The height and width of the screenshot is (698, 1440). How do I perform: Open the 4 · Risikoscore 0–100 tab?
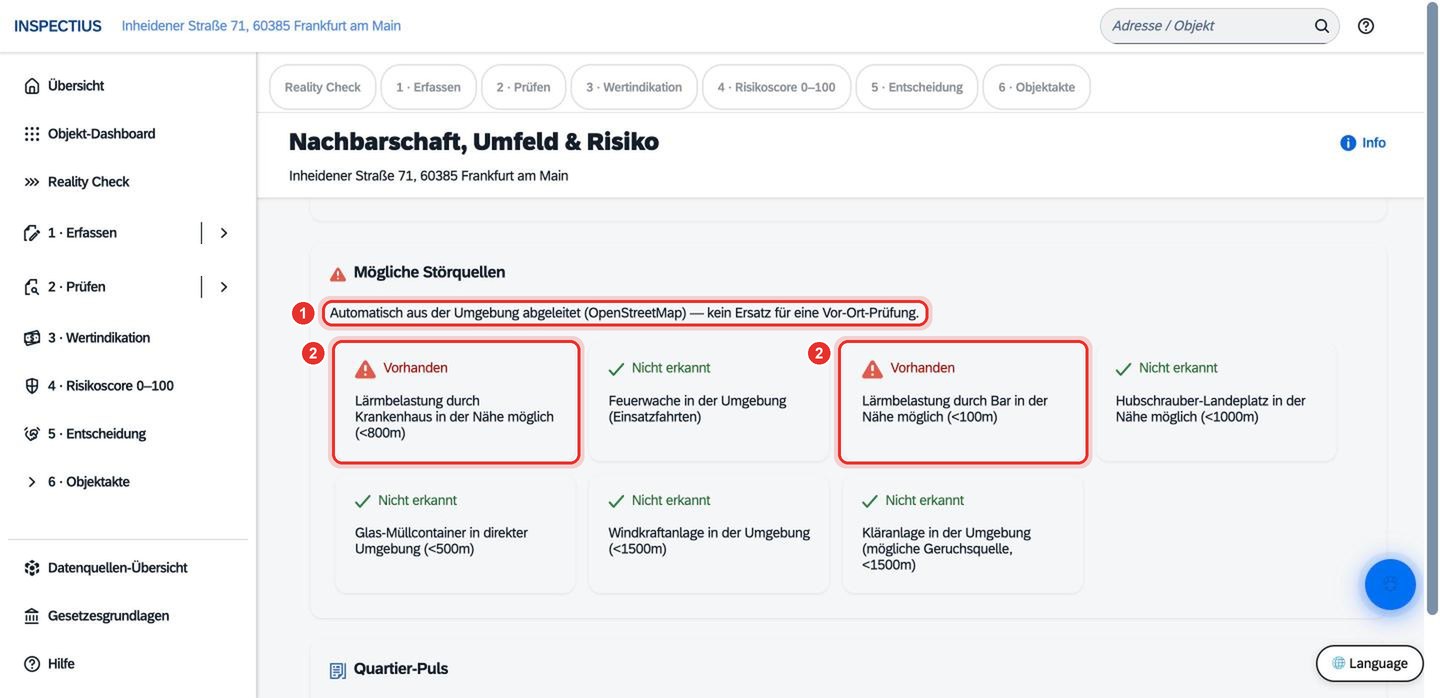[x=776, y=87]
